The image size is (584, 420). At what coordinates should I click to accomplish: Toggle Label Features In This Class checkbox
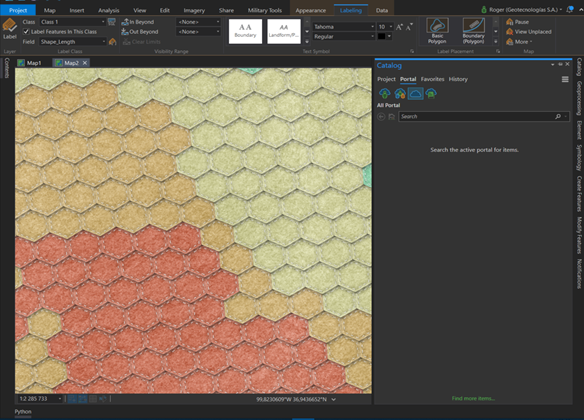coord(26,32)
